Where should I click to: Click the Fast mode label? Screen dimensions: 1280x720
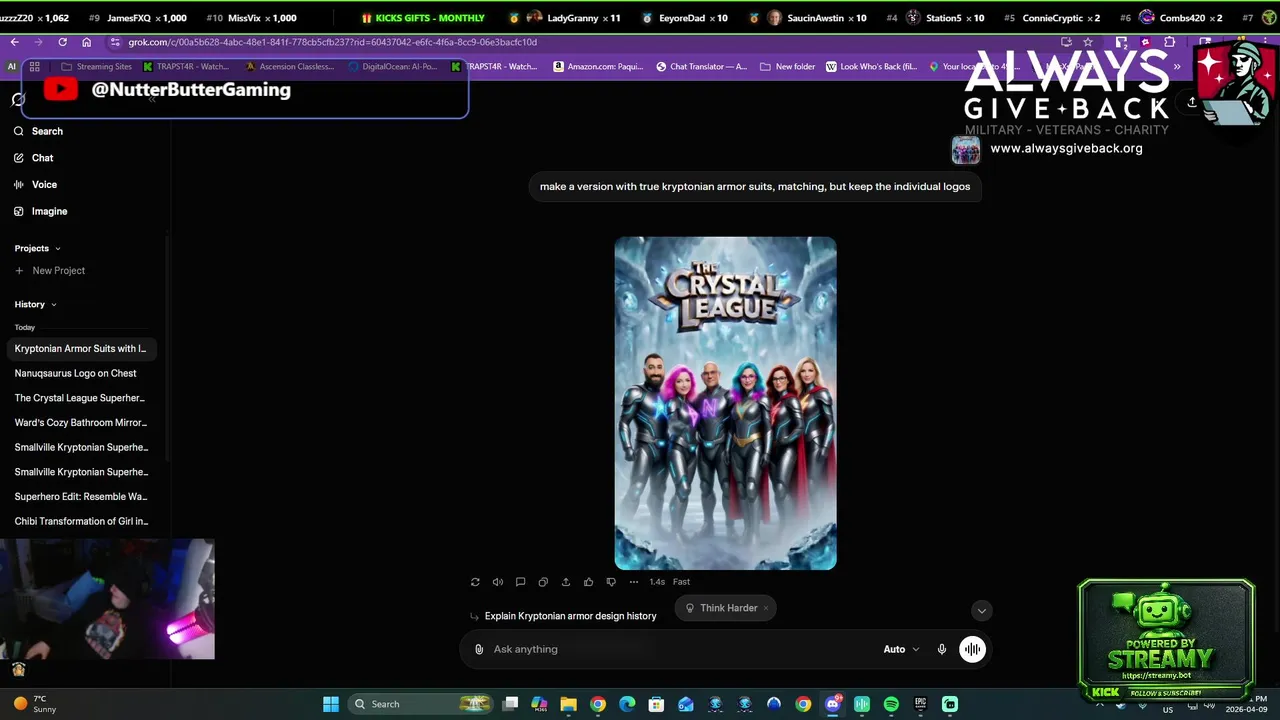(x=681, y=582)
